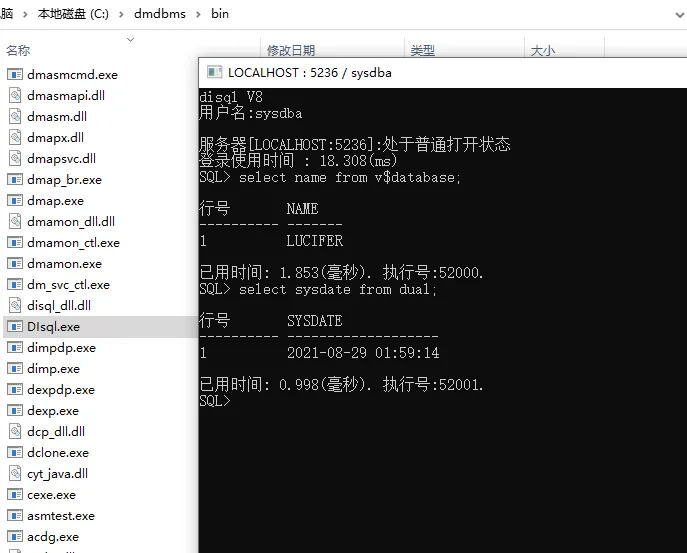Image resolution: width=687 pixels, height=553 pixels.
Task: Click the cexe.exe file icon
Action: 15,494
